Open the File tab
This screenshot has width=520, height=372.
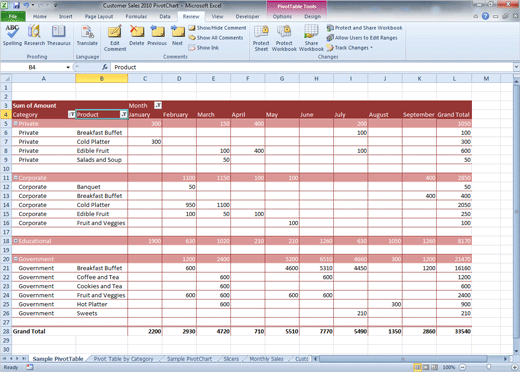(13, 16)
